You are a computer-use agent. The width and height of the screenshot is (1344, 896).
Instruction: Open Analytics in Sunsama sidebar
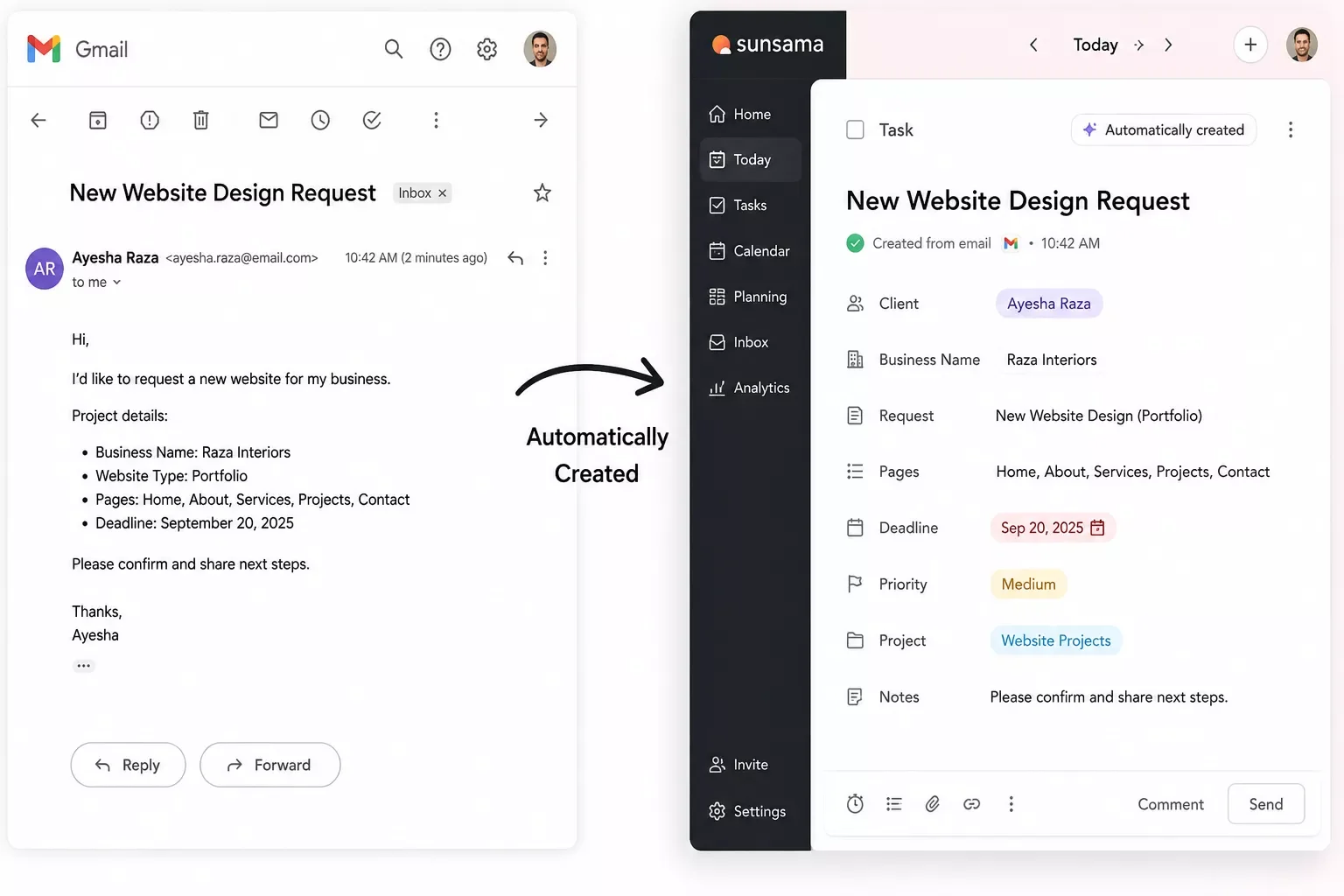point(751,388)
